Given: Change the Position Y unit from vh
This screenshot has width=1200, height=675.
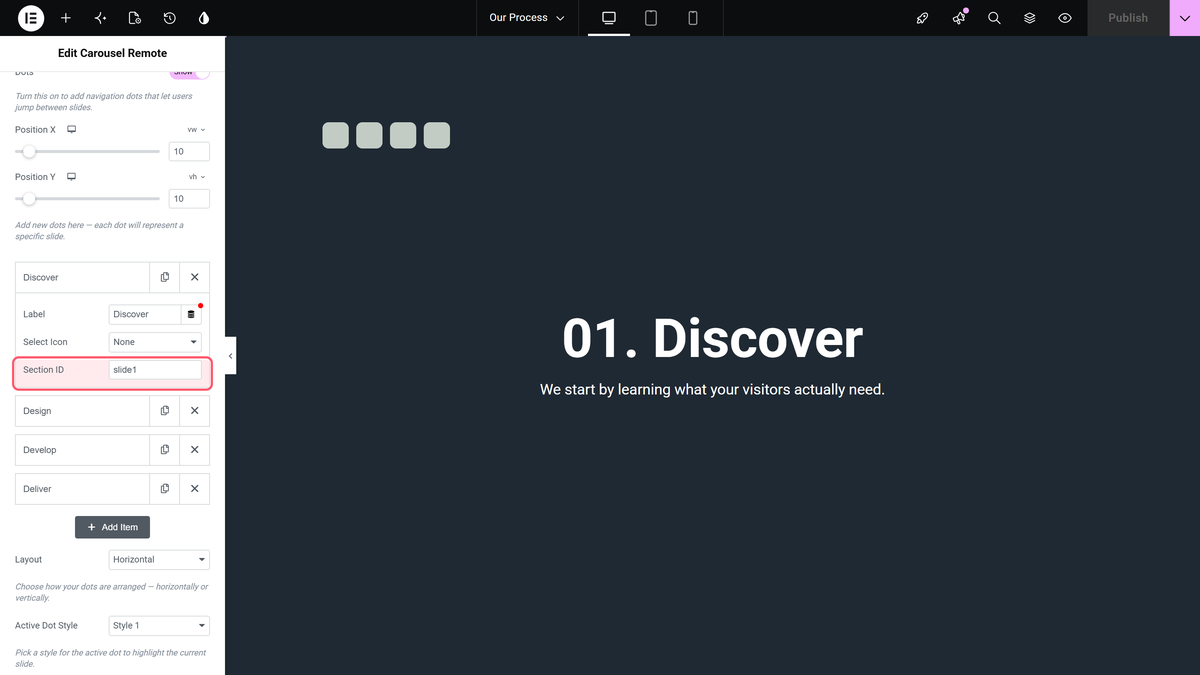Looking at the screenshot, I should pyautogui.click(x=197, y=177).
